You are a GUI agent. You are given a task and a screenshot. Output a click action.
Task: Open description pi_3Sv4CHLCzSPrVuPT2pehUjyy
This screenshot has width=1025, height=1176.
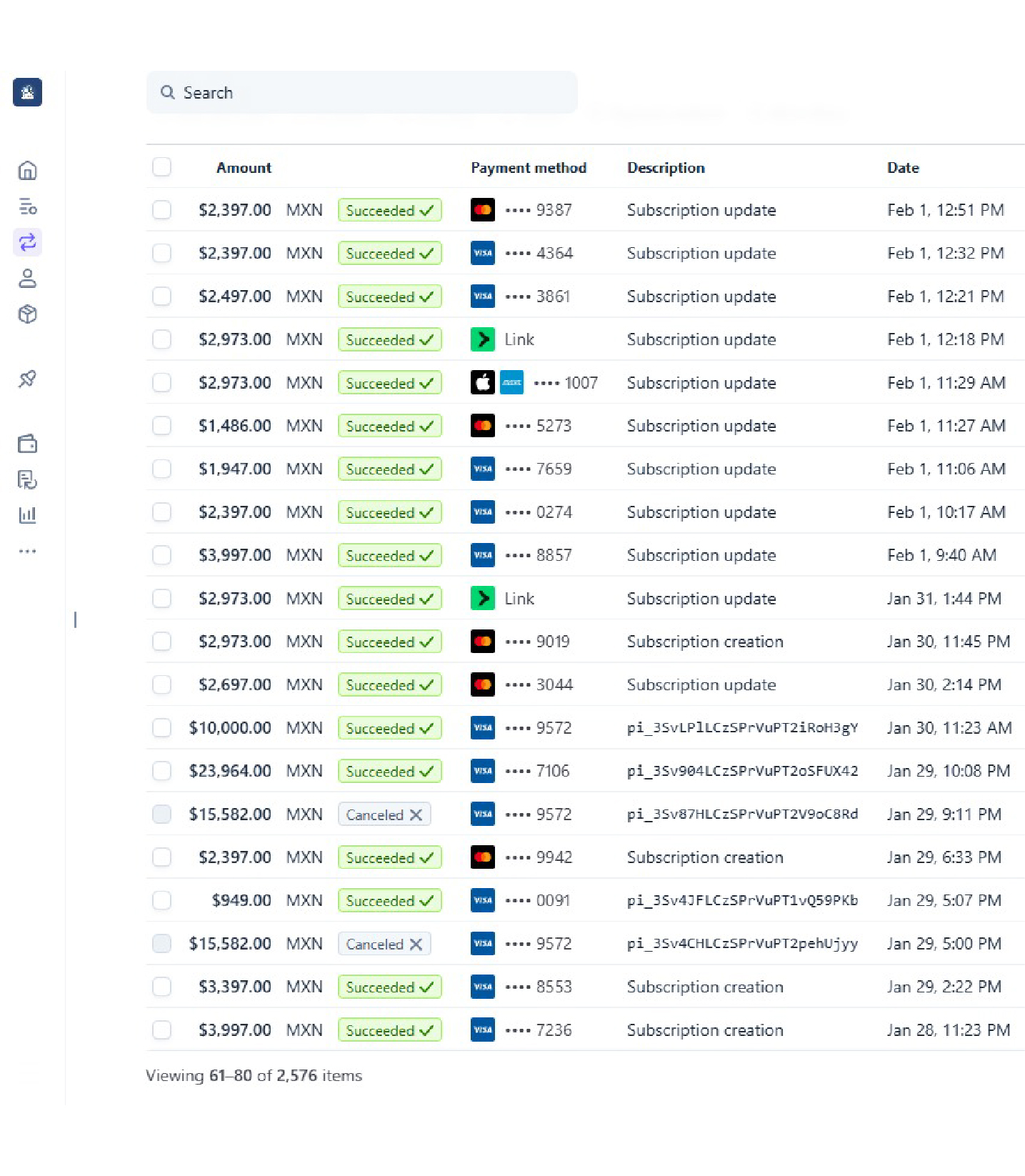click(743, 944)
